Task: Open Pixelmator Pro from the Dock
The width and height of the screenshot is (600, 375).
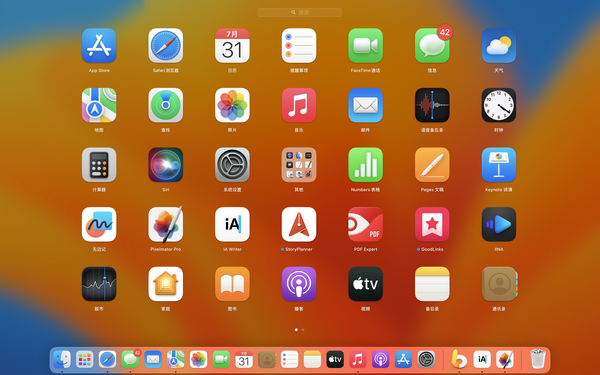Action: click(x=505, y=359)
